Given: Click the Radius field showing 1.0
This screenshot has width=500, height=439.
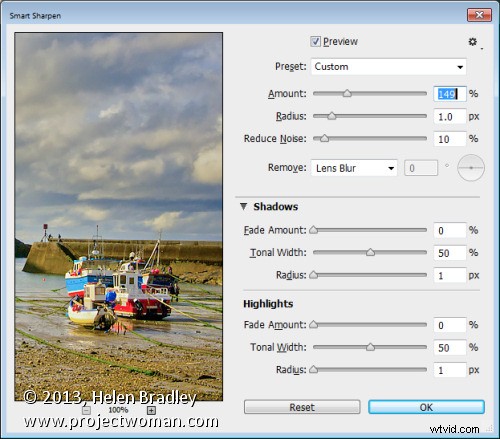Looking at the screenshot, I should pyautogui.click(x=450, y=116).
